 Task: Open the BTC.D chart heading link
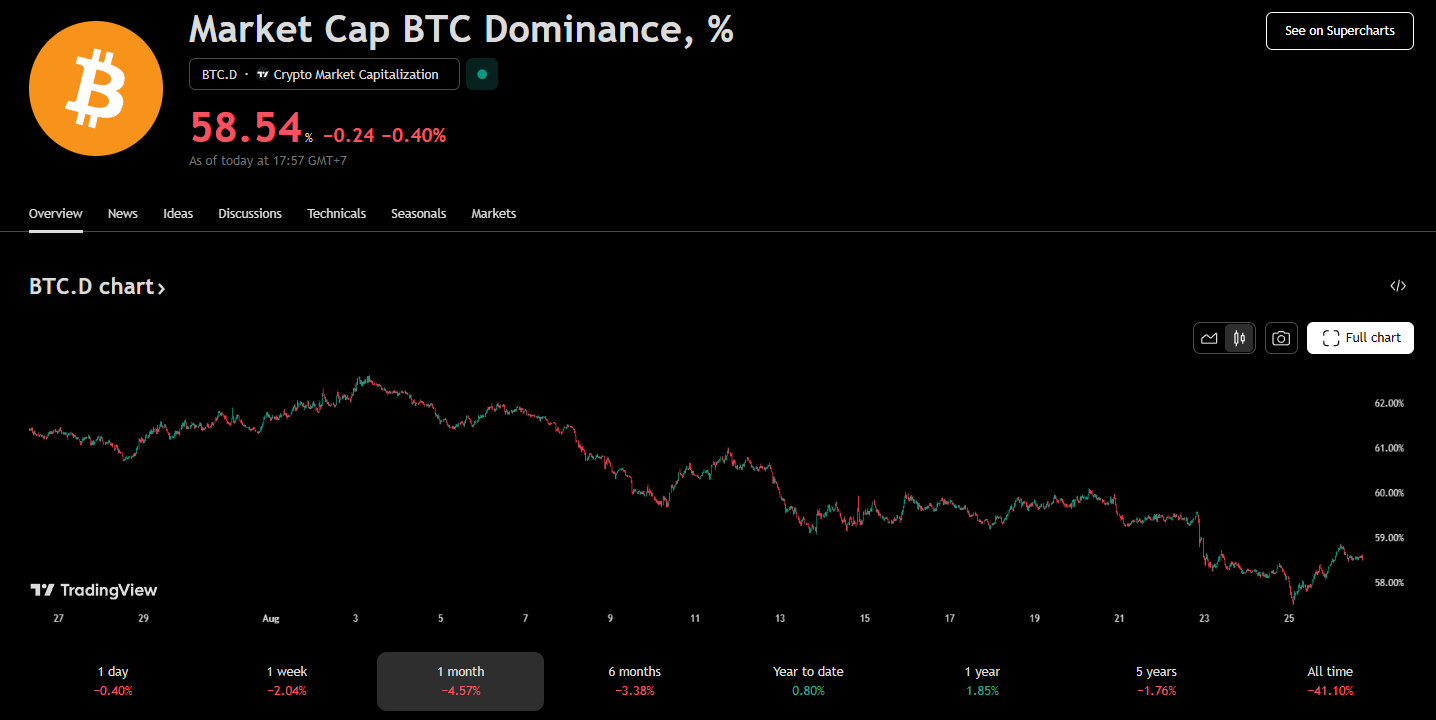pyautogui.click(x=97, y=287)
